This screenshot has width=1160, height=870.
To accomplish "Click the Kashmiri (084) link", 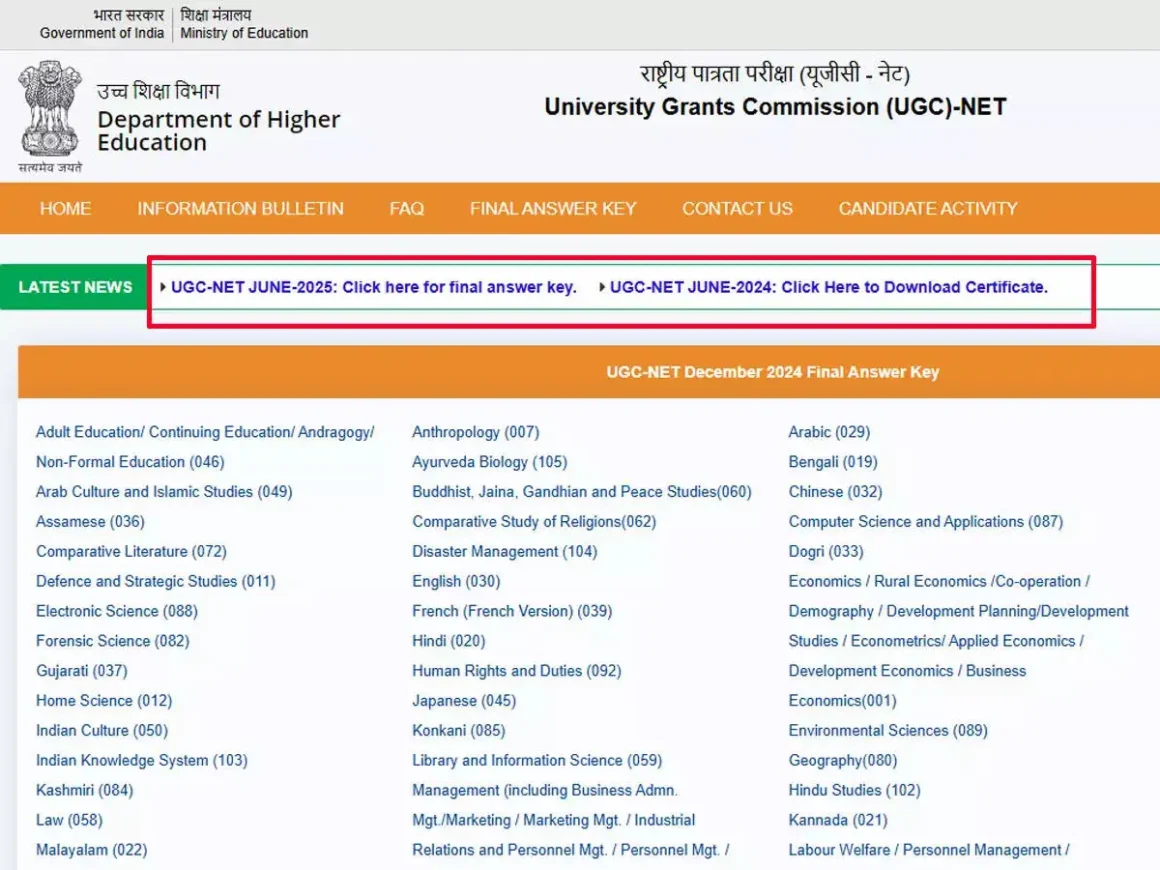I will (x=84, y=790).
